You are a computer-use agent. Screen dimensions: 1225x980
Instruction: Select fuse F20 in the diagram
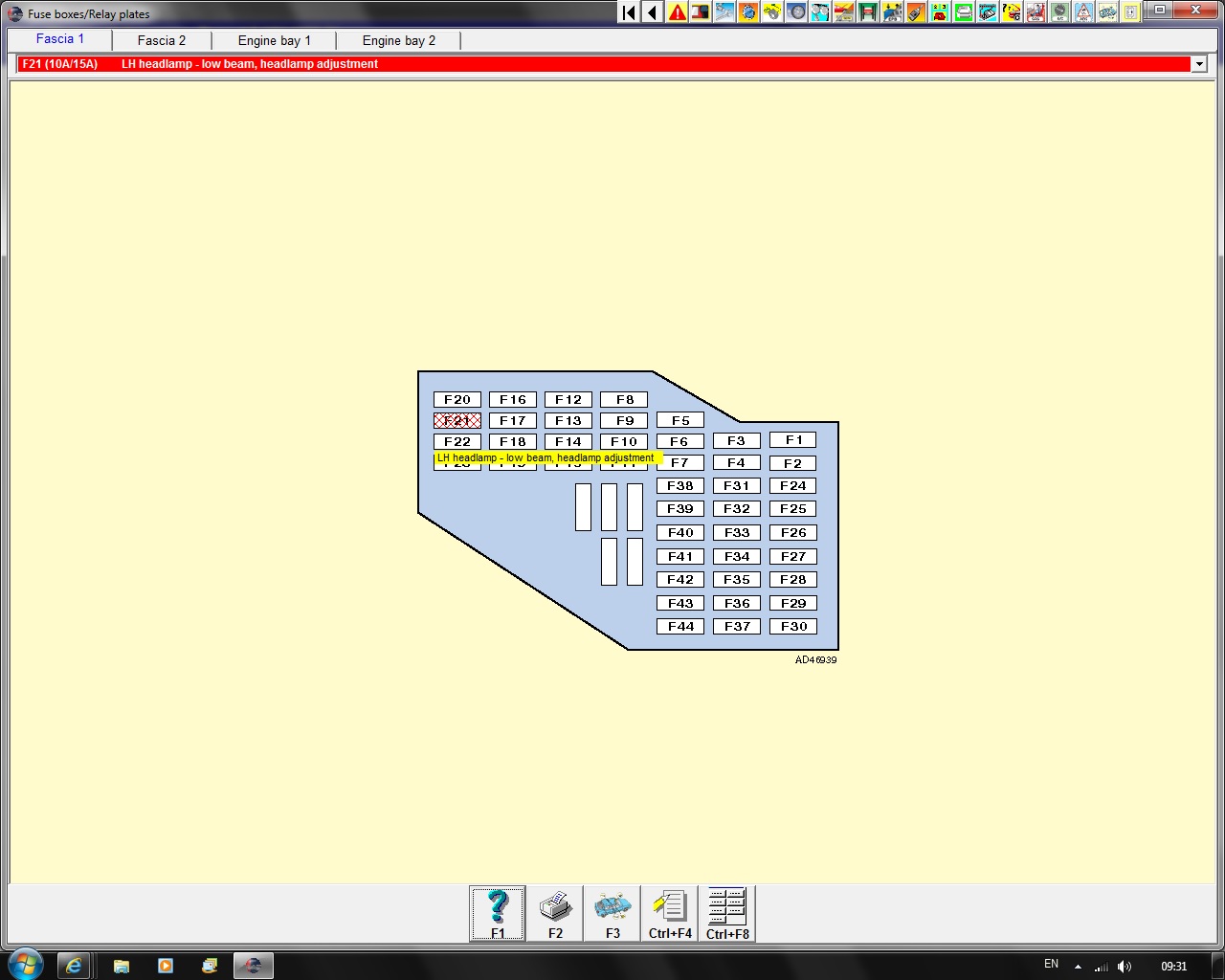coord(457,400)
